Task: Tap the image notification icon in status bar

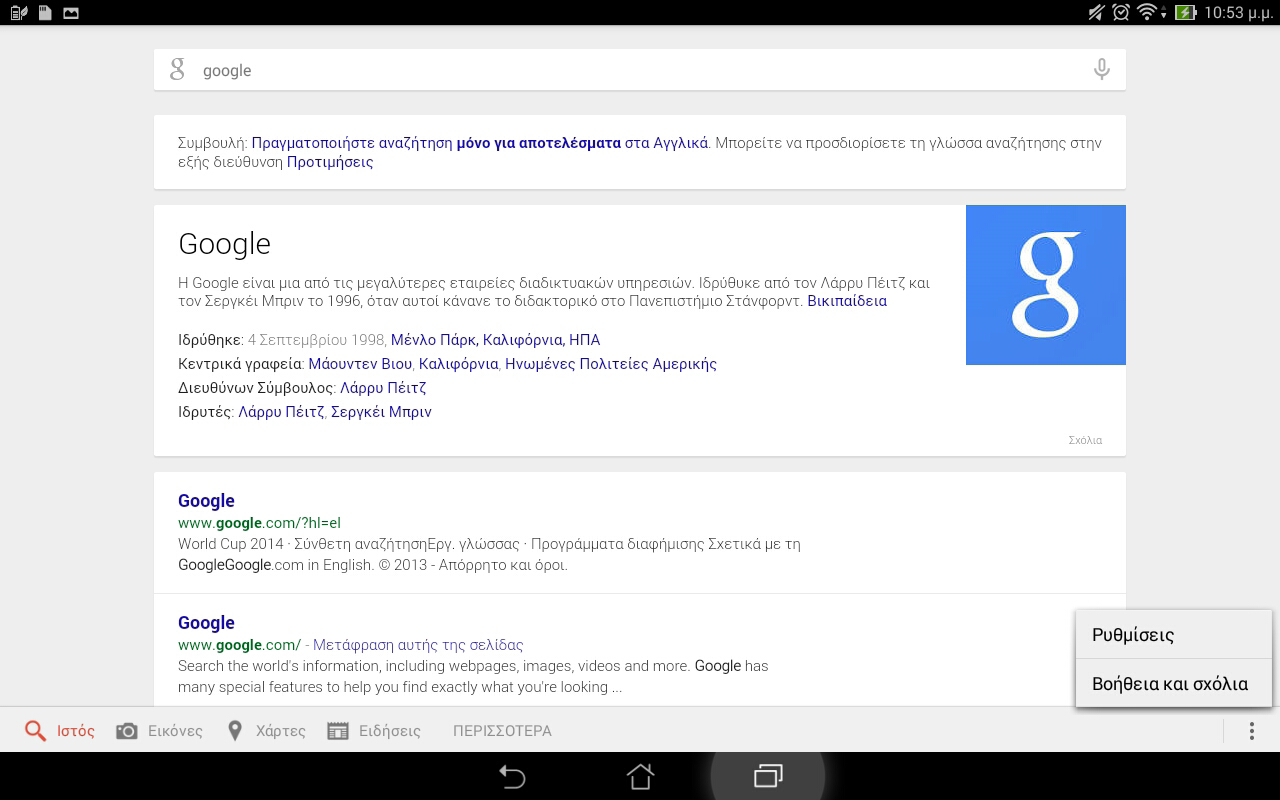Action: coord(70,13)
